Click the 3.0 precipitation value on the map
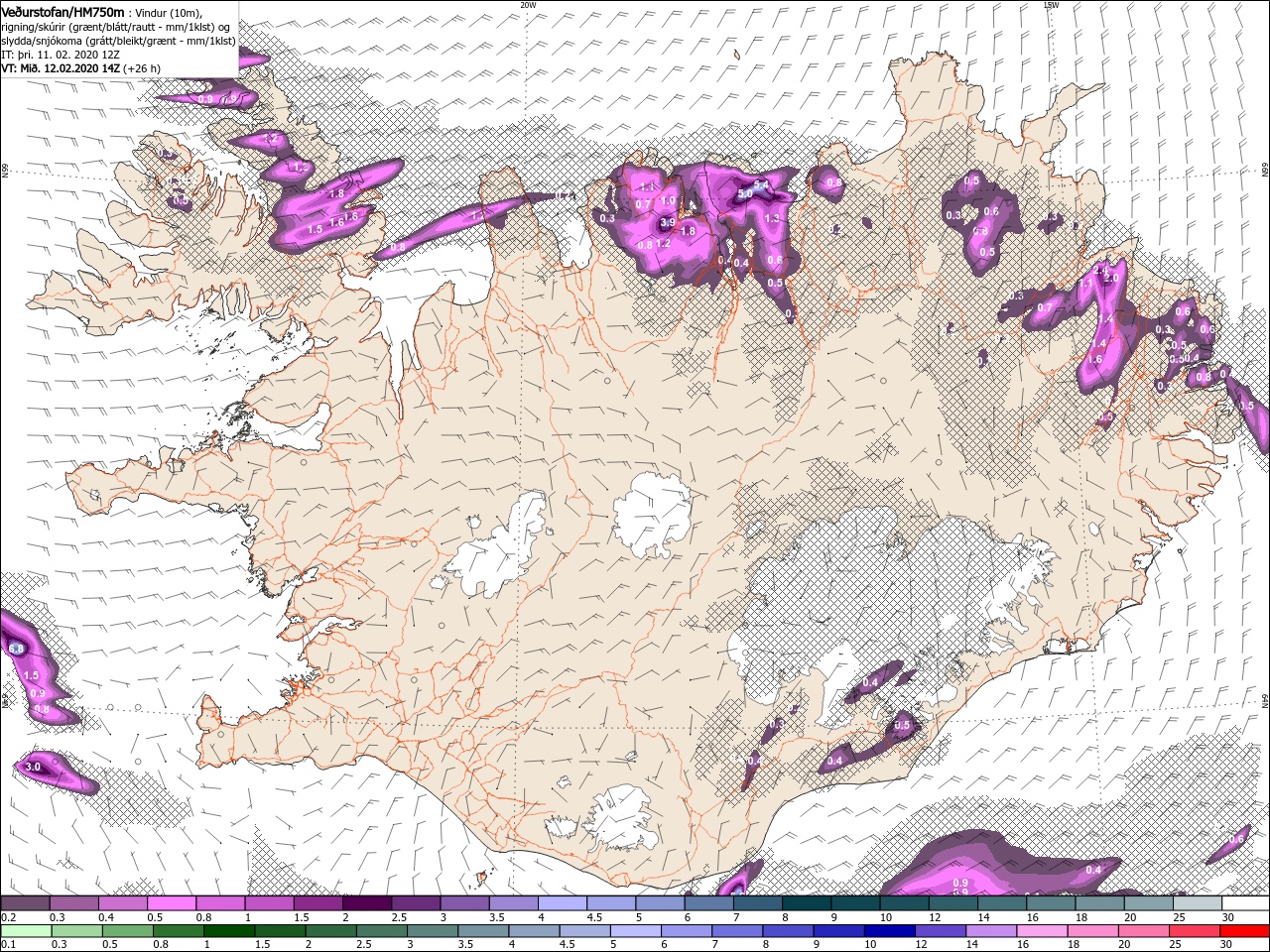Viewport: 1270px width, 952px height. coord(33,767)
